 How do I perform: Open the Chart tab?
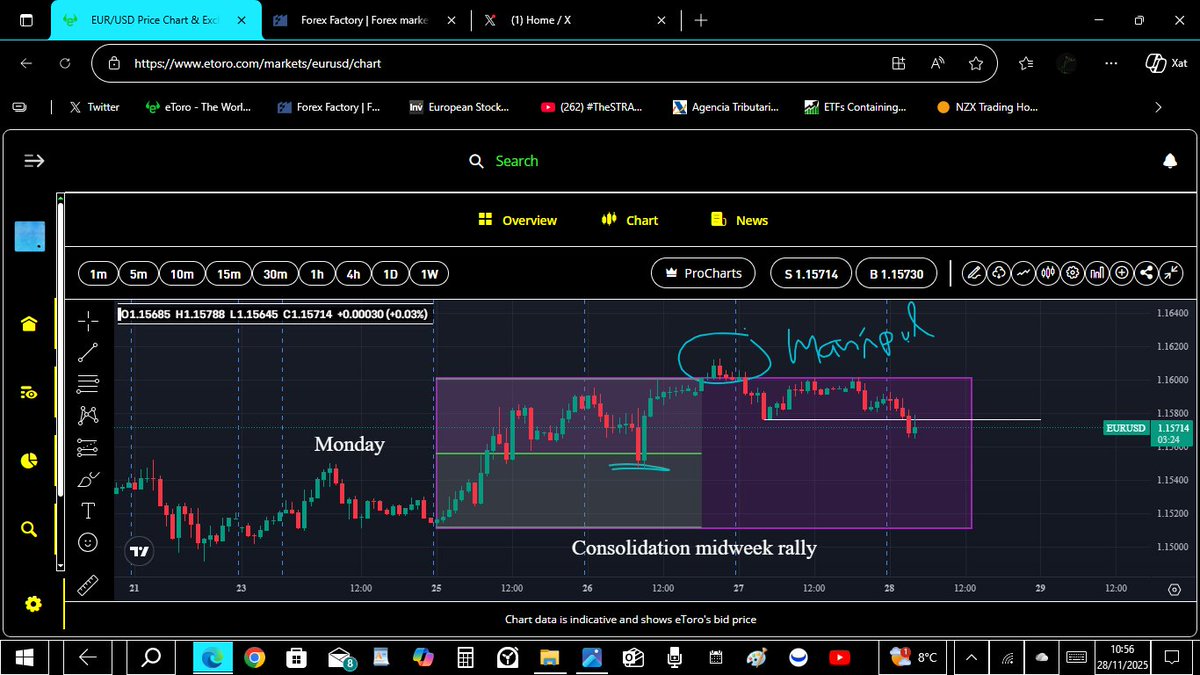(x=630, y=220)
